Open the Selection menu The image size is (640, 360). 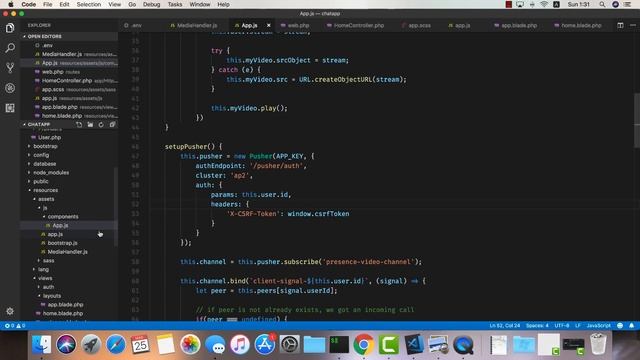[x=89, y=4]
